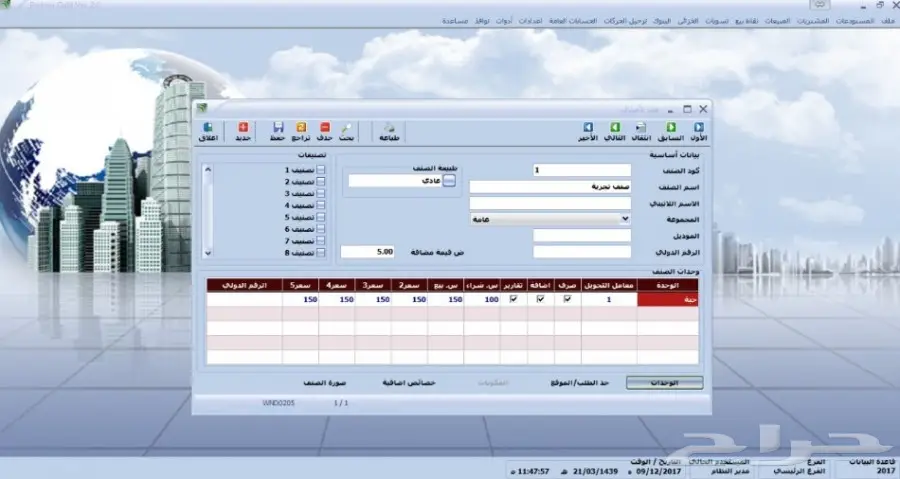The image size is (900, 479).
Task: Open the أدوات menu
Action: click(x=504, y=21)
